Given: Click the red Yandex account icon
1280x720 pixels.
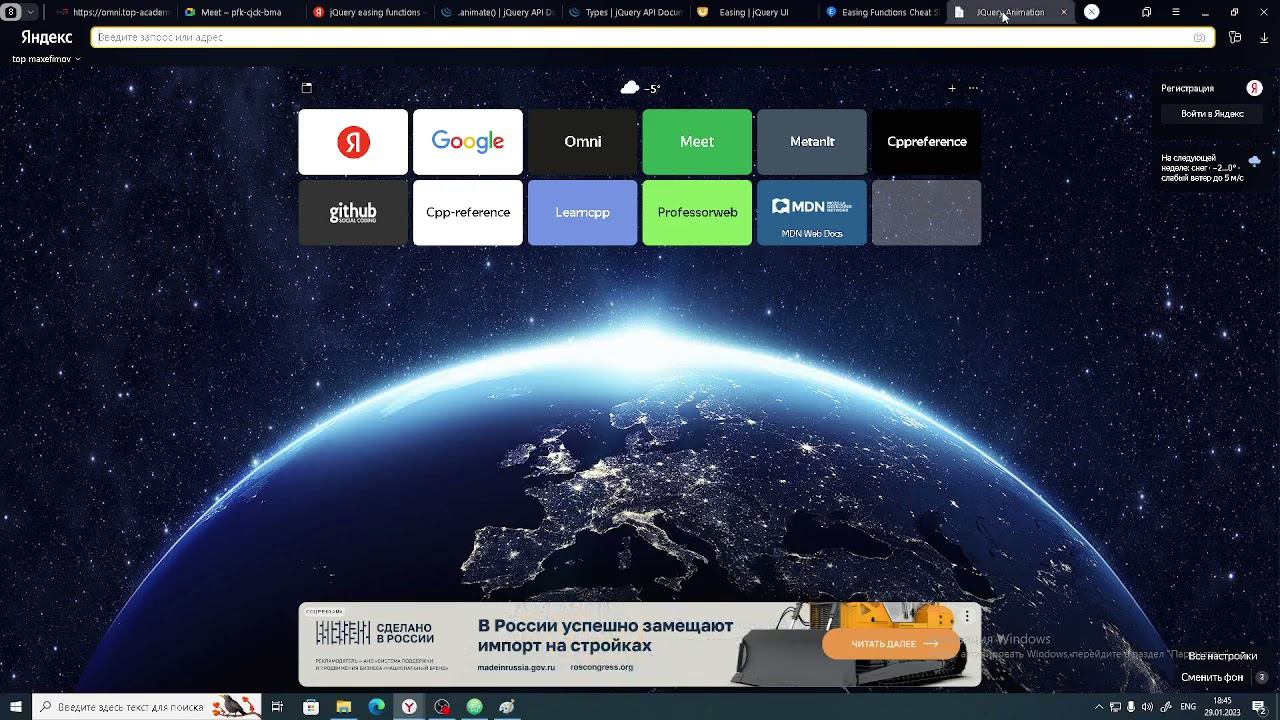Looking at the screenshot, I should coord(1254,88).
